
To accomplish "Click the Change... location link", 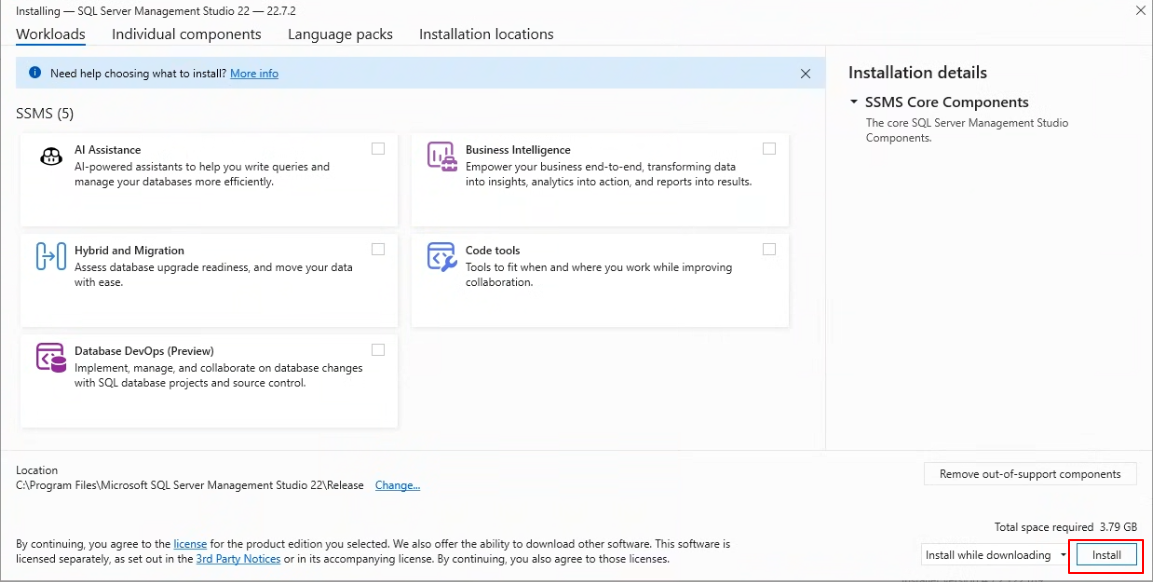I will click(398, 486).
